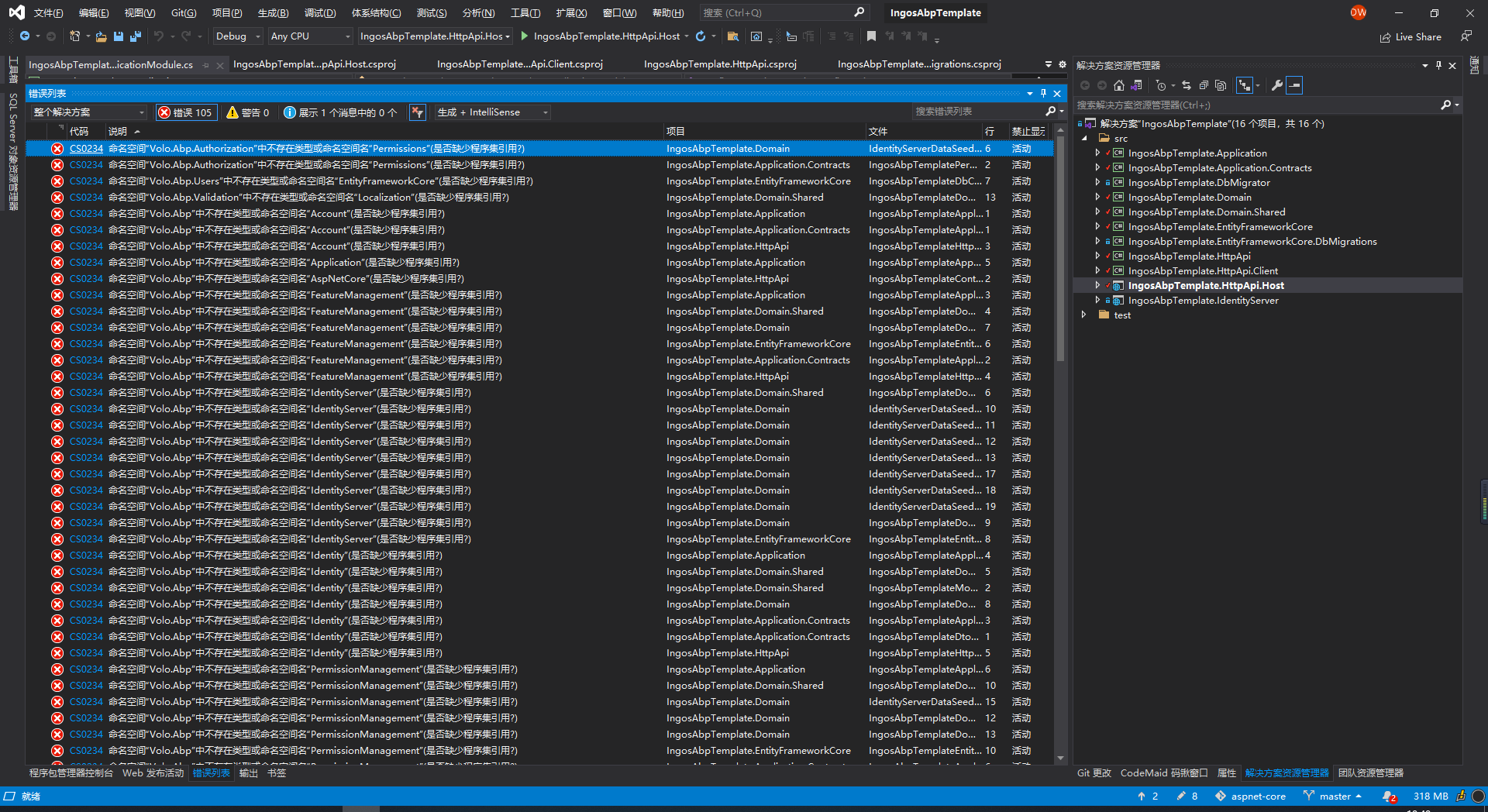The width and height of the screenshot is (1488, 812).
Task: Toggle the errors 105 filter
Action: pos(186,112)
